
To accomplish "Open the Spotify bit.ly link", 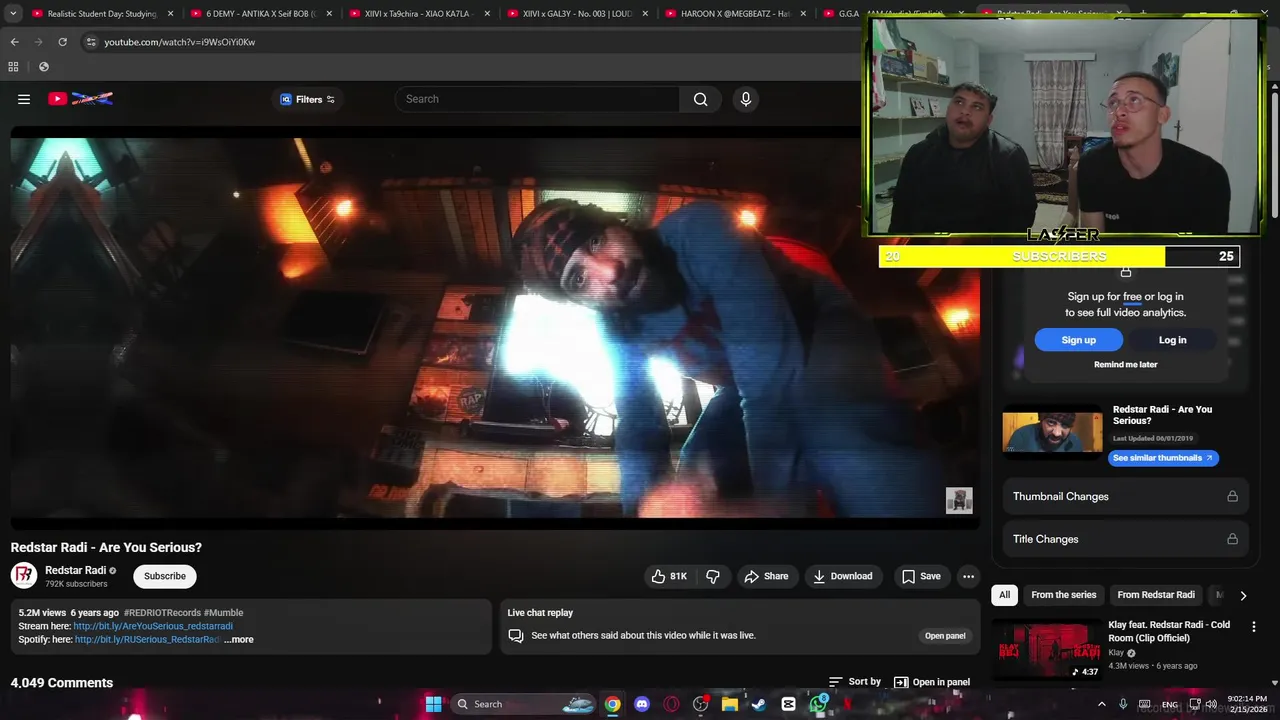I will tap(147, 639).
